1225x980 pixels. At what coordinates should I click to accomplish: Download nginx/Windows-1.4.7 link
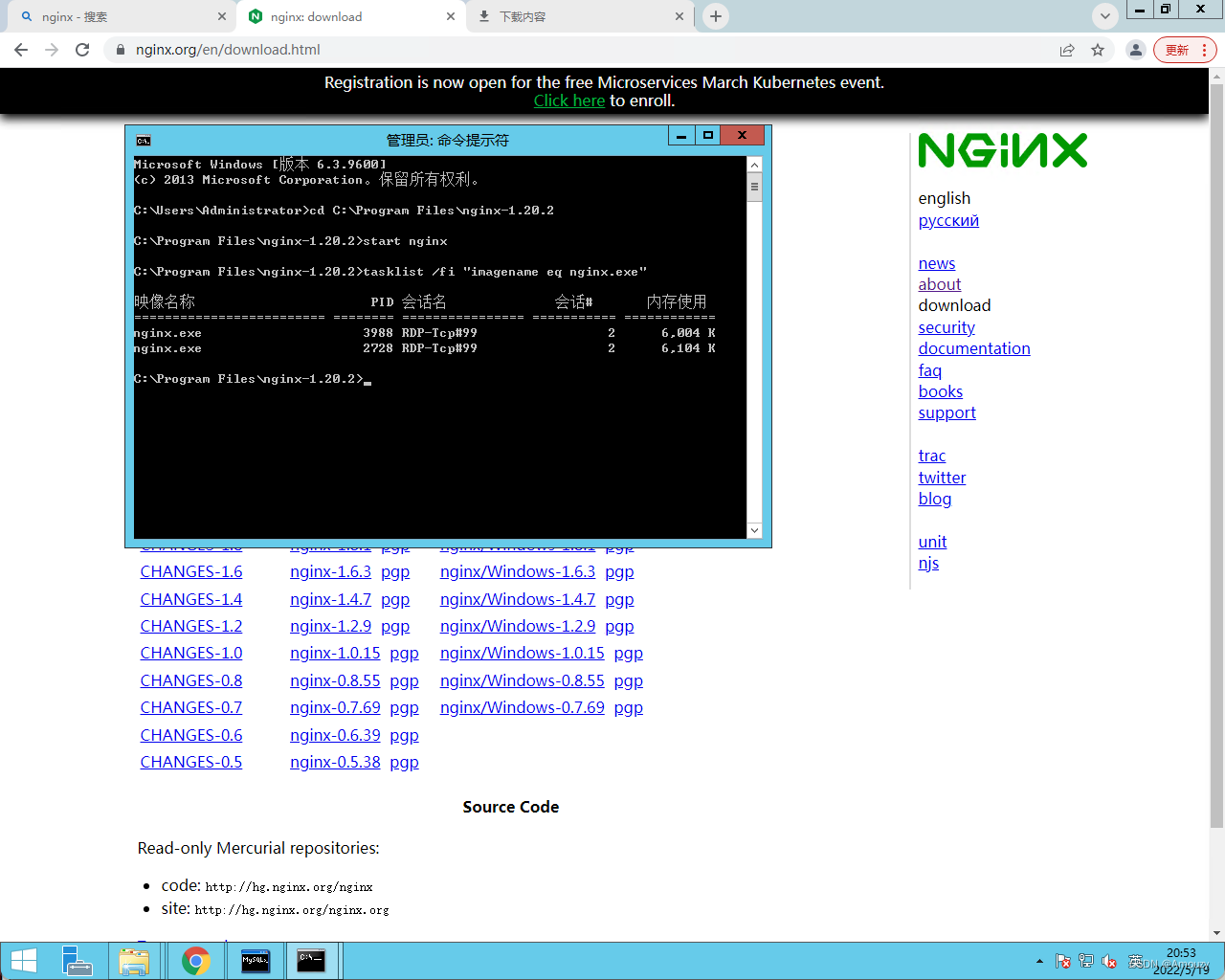(x=518, y=599)
